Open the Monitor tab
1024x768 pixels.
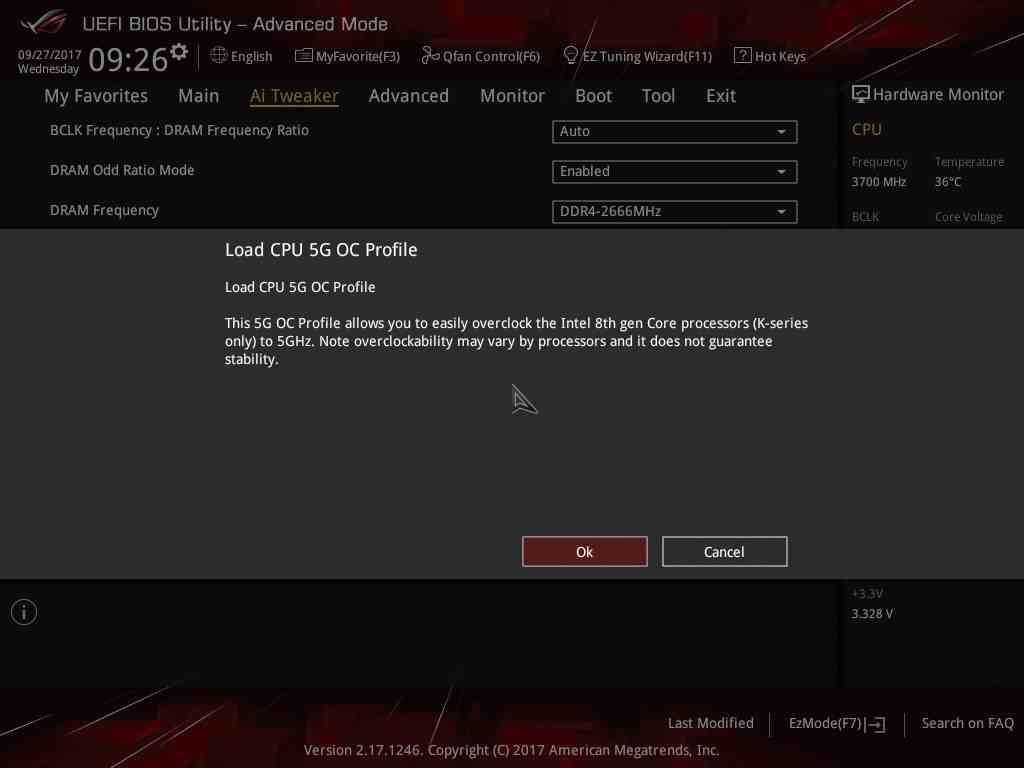(512, 96)
